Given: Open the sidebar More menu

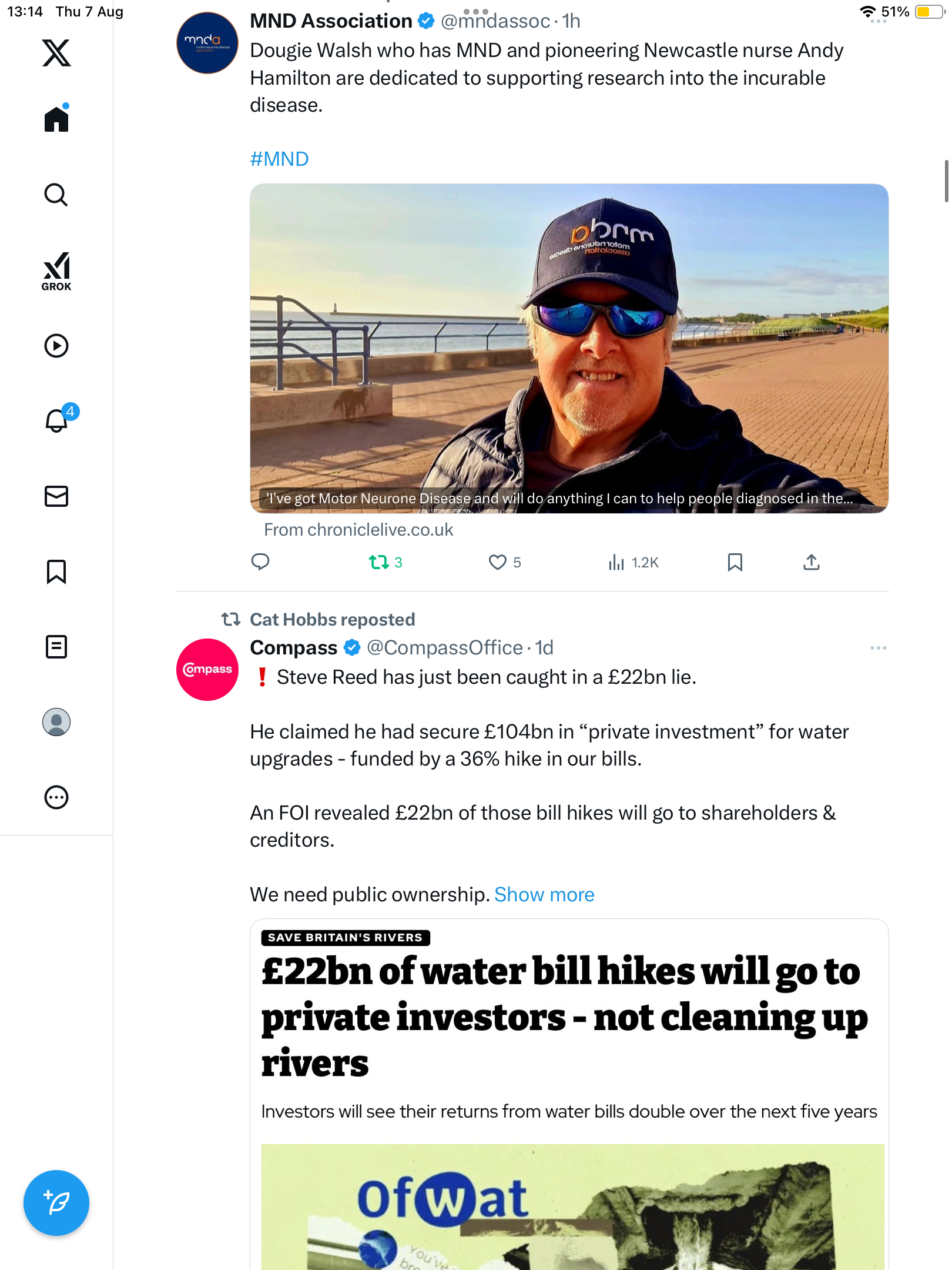Looking at the screenshot, I should [56, 797].
